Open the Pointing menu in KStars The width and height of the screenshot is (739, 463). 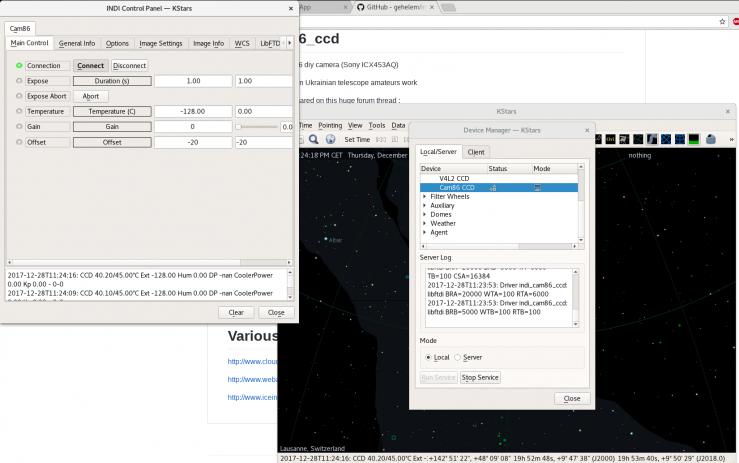pyautogui.click(x=330, y=125)
